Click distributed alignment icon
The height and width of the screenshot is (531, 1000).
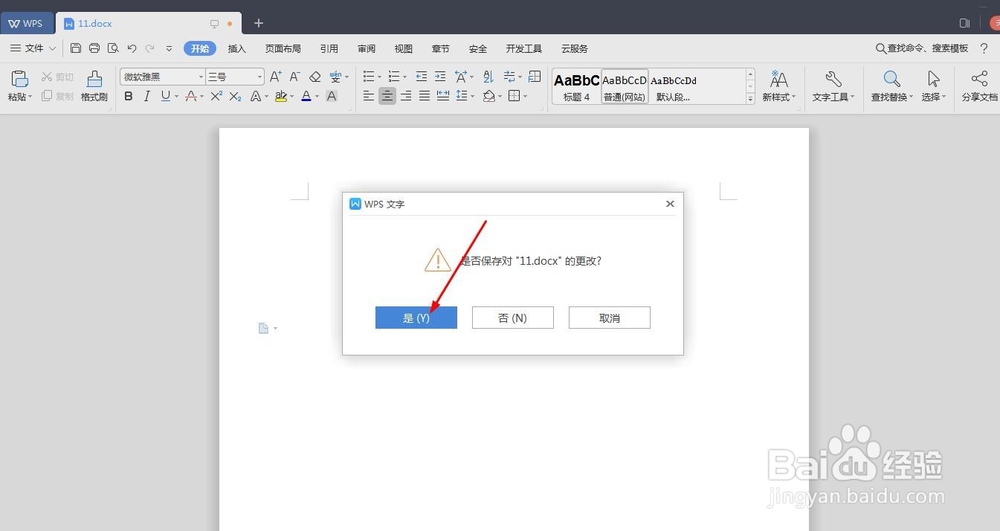point(443,96)
